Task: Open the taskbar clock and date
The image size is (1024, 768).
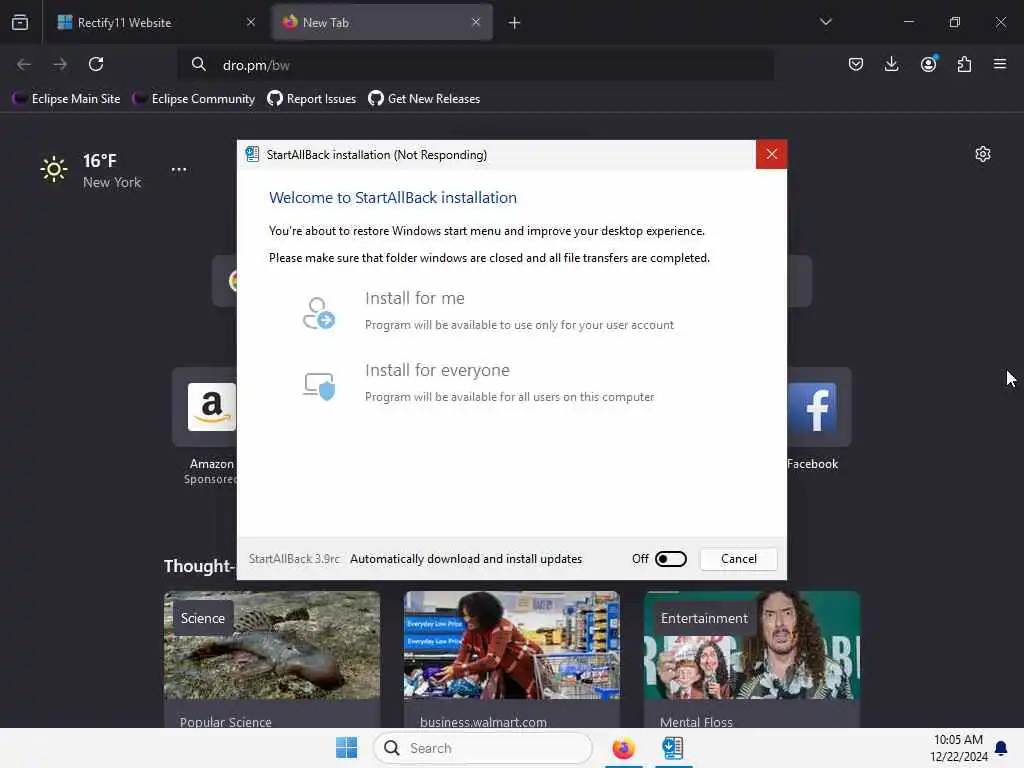Action: point(958,748)
